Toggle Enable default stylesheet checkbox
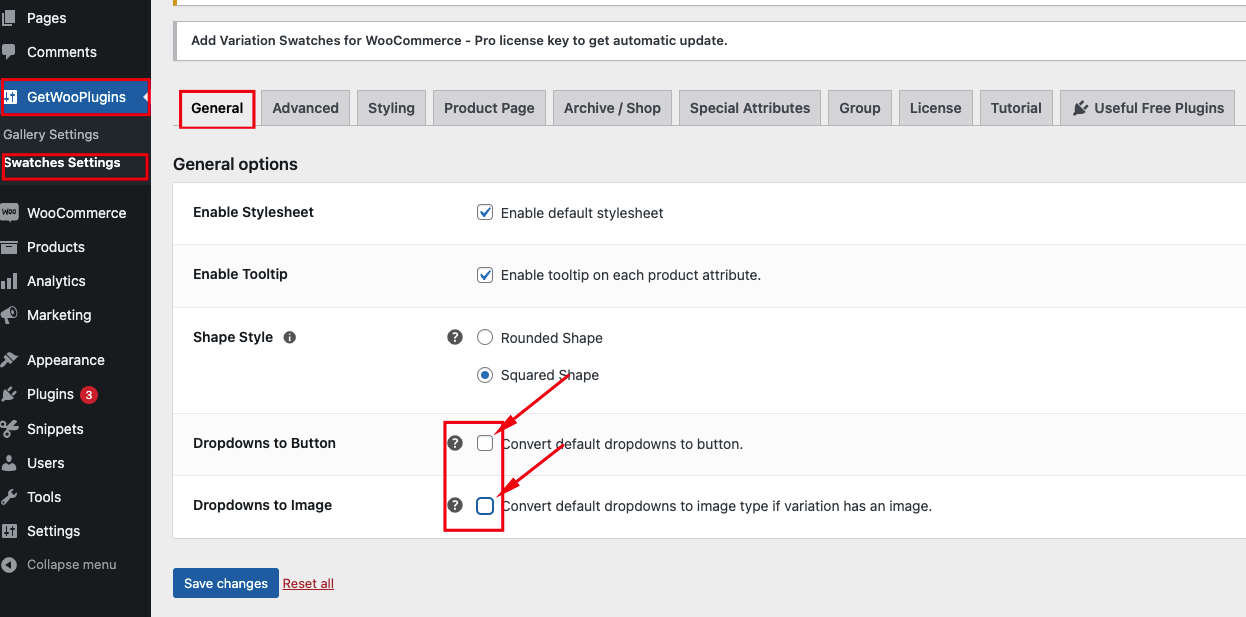 coord(485,212)
